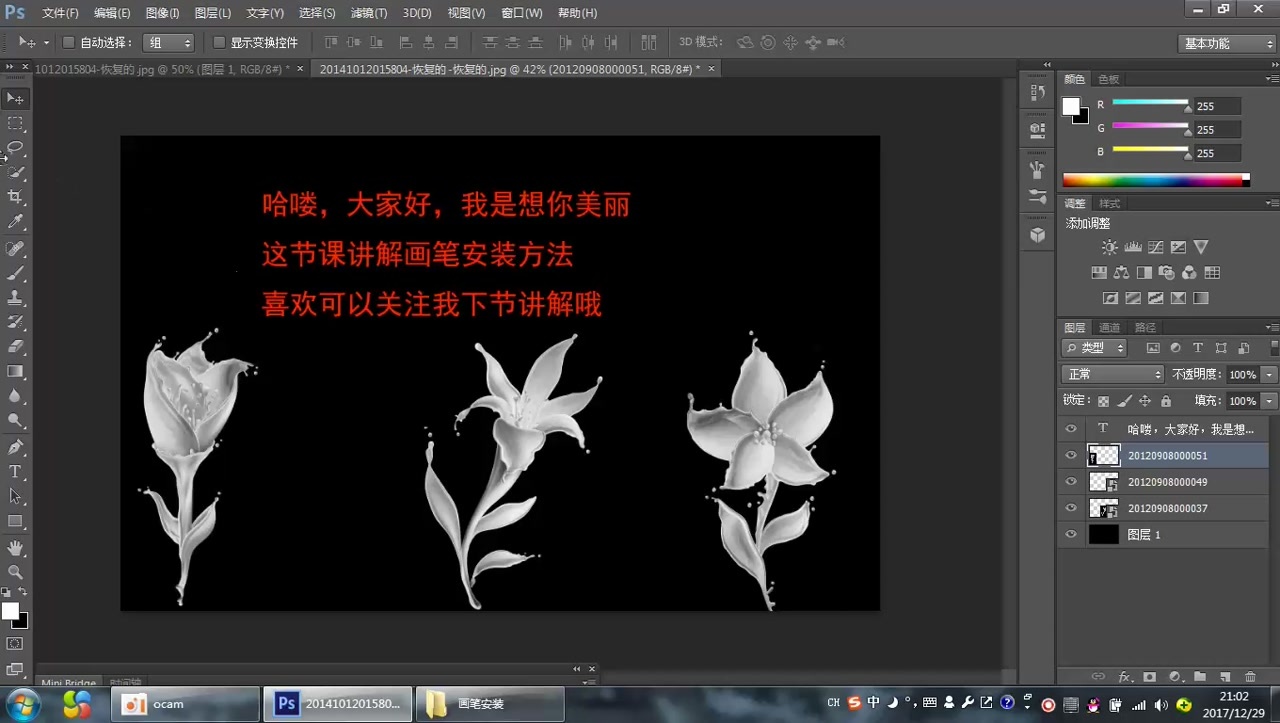Toggle Auto-Select checkbox
Image resolution: width=1280 pixels, height=723 pixels.
(x=69, y=43)
